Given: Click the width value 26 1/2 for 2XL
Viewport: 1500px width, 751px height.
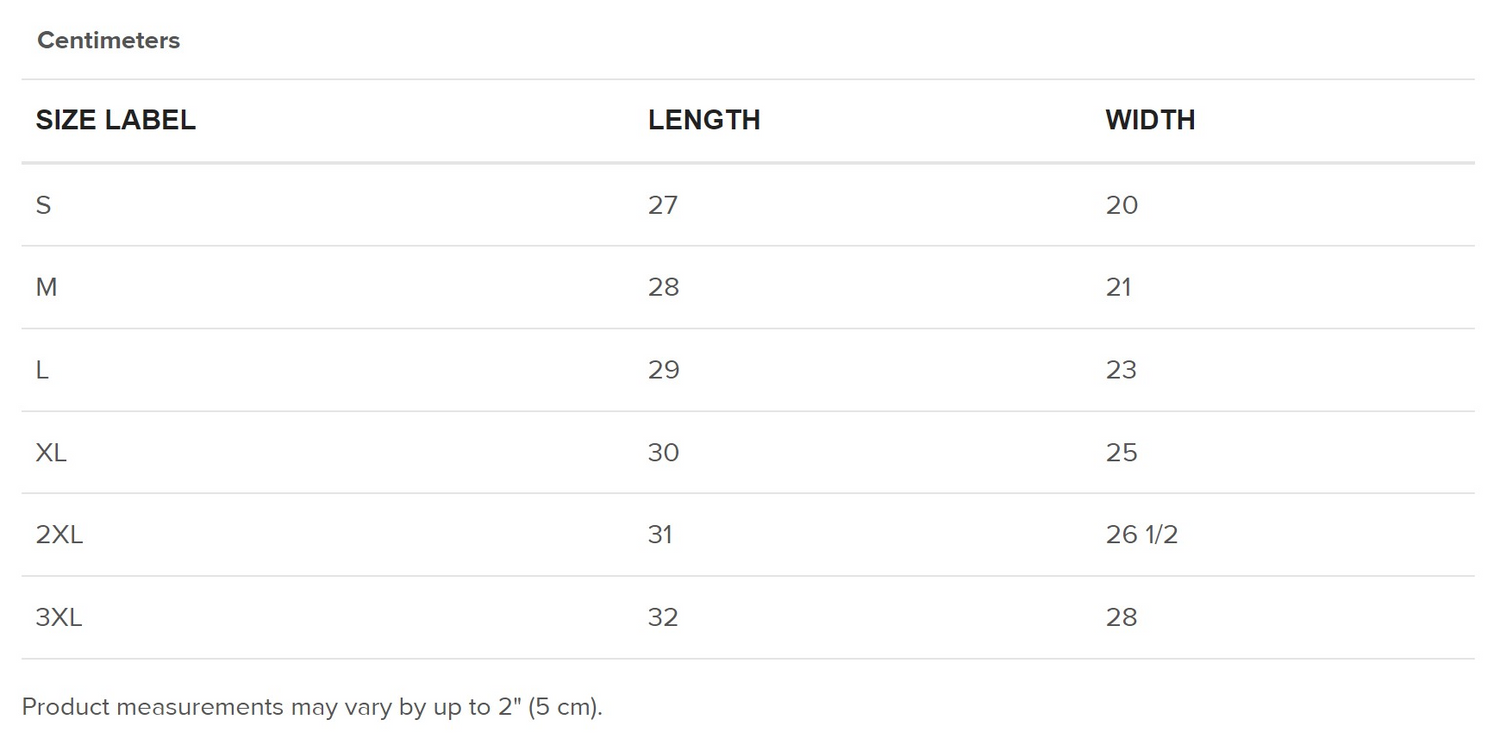Looking at the screenshot, I should (x=1142, y=535).
